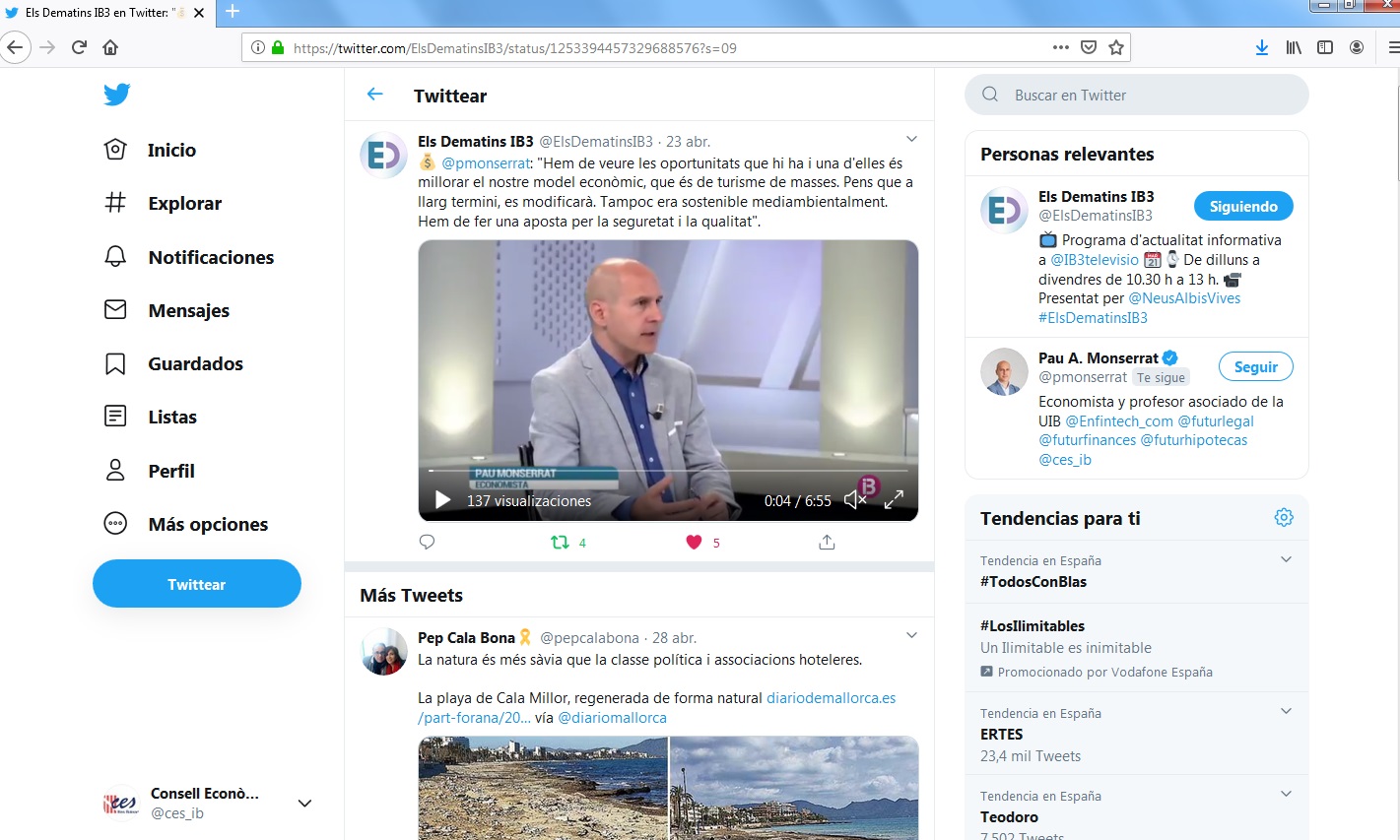Unmute the video sound
The width and height of the screenshot is (1400, 840).
[854, 500]
